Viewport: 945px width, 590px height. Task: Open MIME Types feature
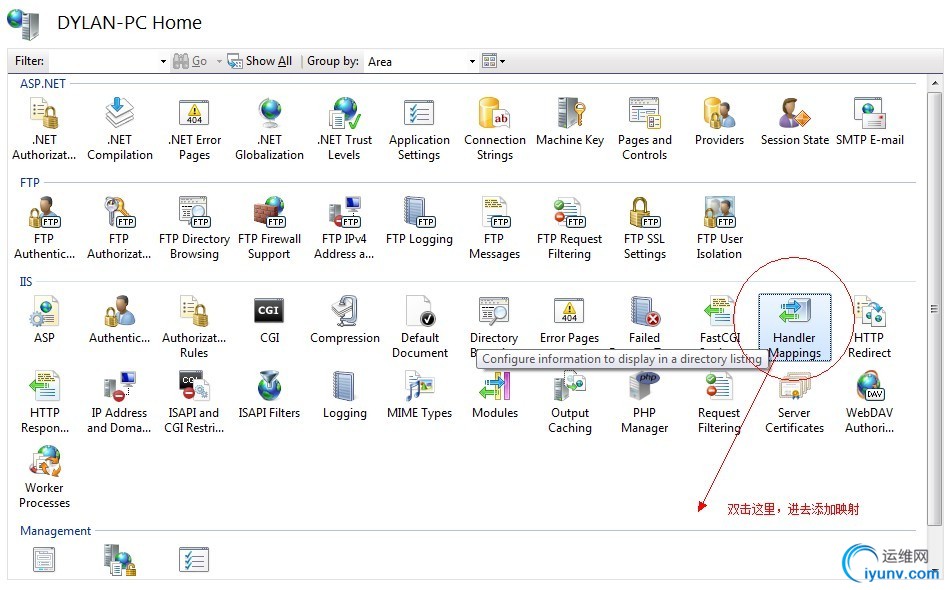point(419,395)
